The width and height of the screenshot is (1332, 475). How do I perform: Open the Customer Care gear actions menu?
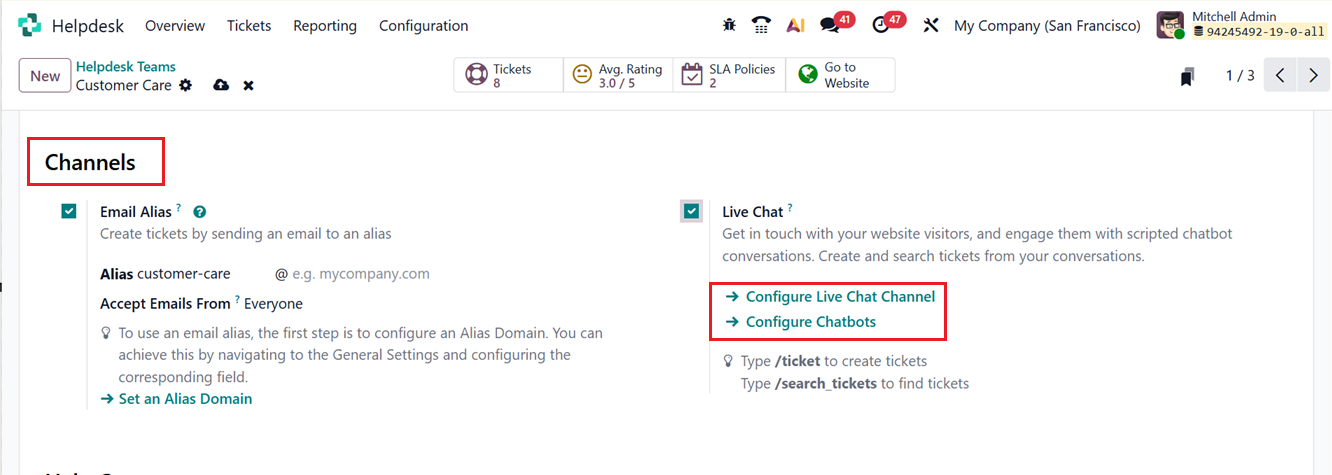click(x=185, y=86)
